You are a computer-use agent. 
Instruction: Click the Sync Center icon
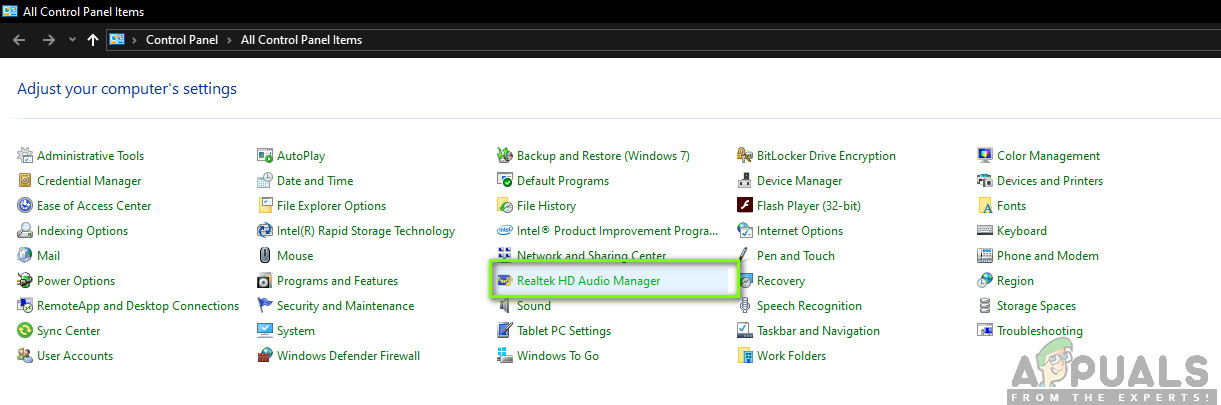25,331
